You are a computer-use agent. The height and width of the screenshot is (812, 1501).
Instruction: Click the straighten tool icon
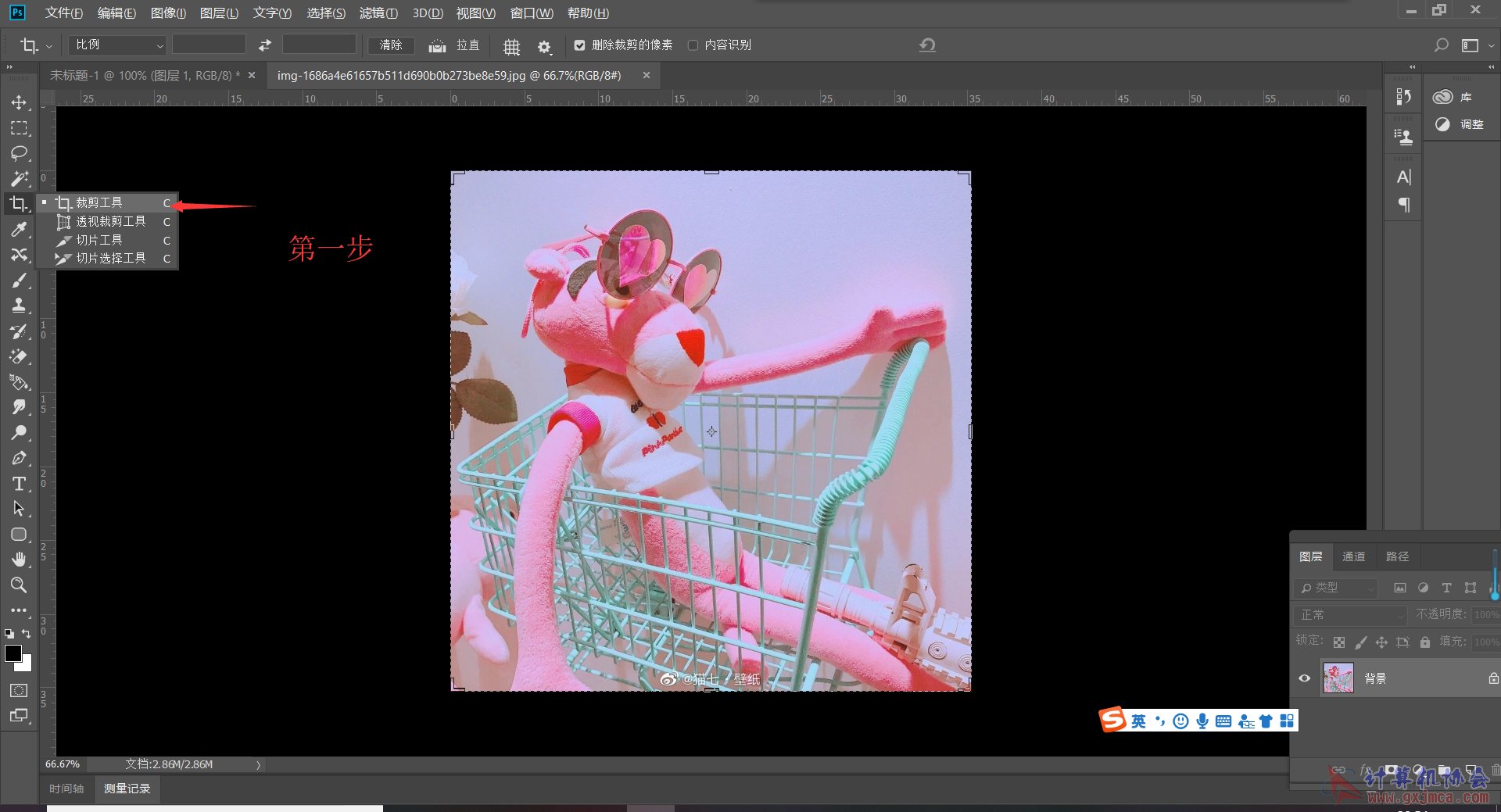tap(437, 46)
